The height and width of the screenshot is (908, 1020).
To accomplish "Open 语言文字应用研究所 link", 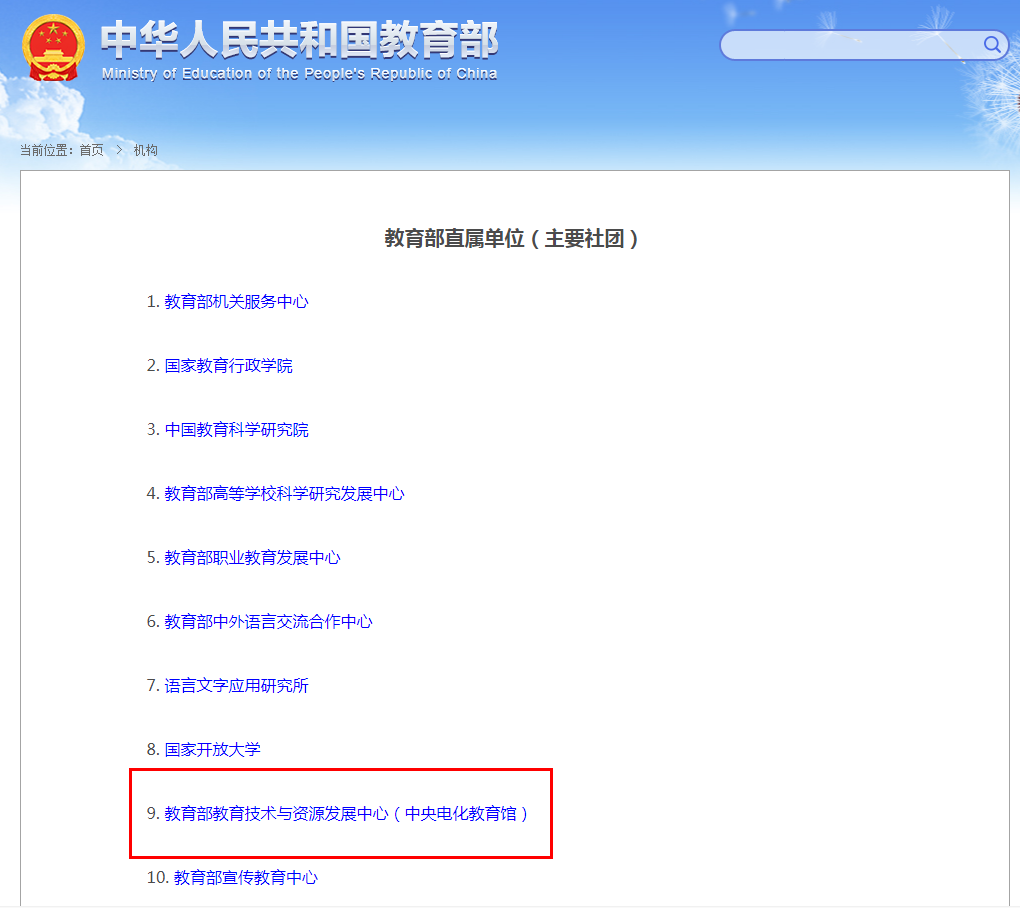I will click(x=236, y=685).
